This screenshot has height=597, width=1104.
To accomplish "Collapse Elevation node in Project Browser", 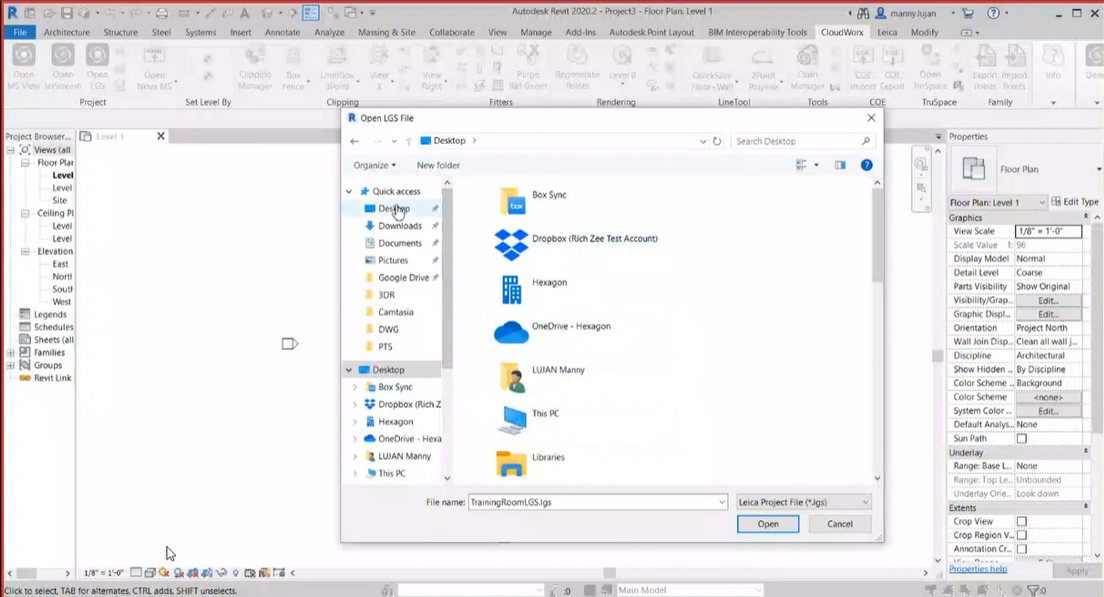I will (25, 251).
